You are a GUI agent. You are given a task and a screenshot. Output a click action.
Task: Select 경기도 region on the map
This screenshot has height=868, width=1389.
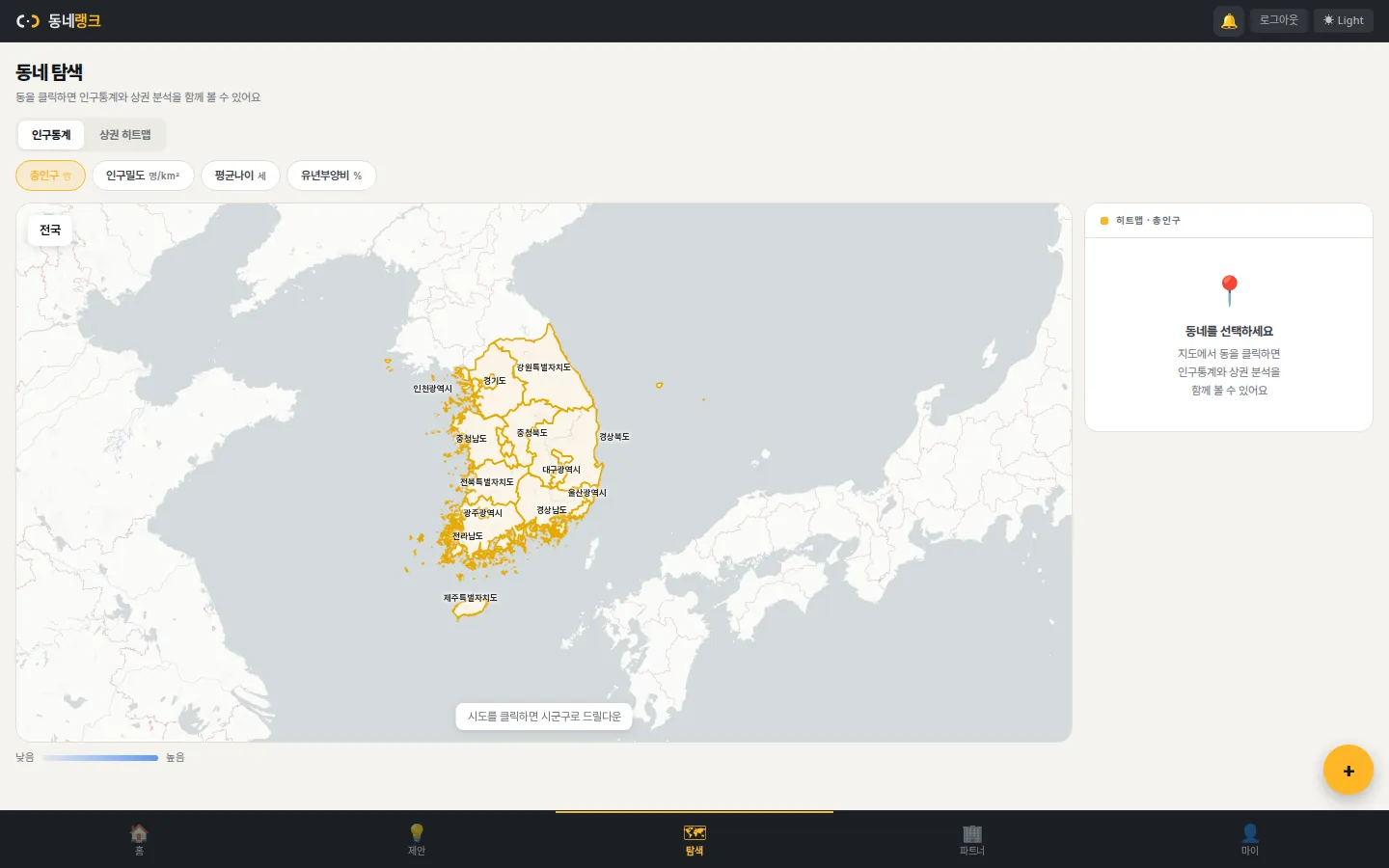point(495,381)
